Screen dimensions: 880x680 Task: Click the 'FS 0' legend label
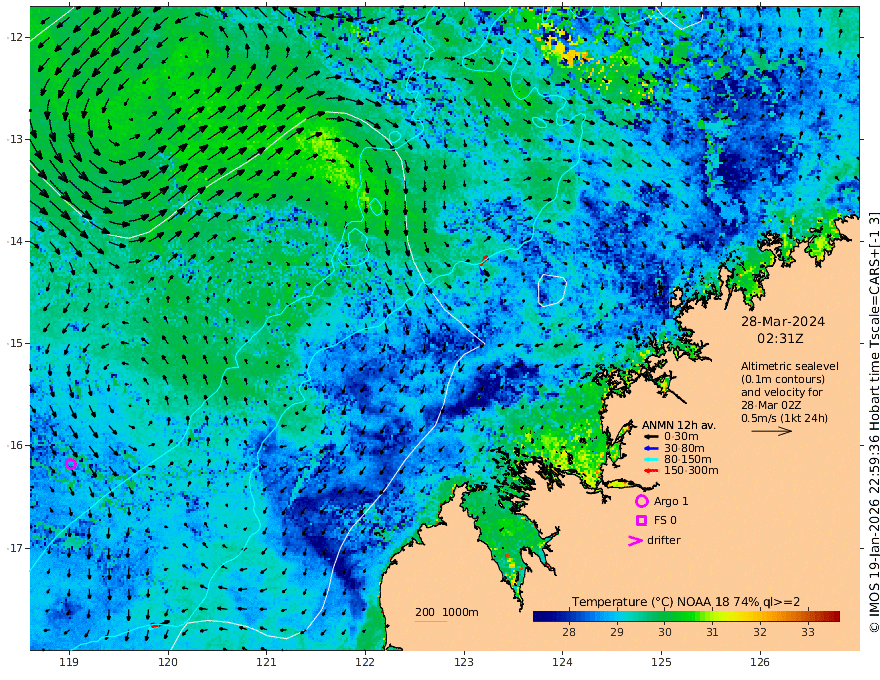(665, 521)
